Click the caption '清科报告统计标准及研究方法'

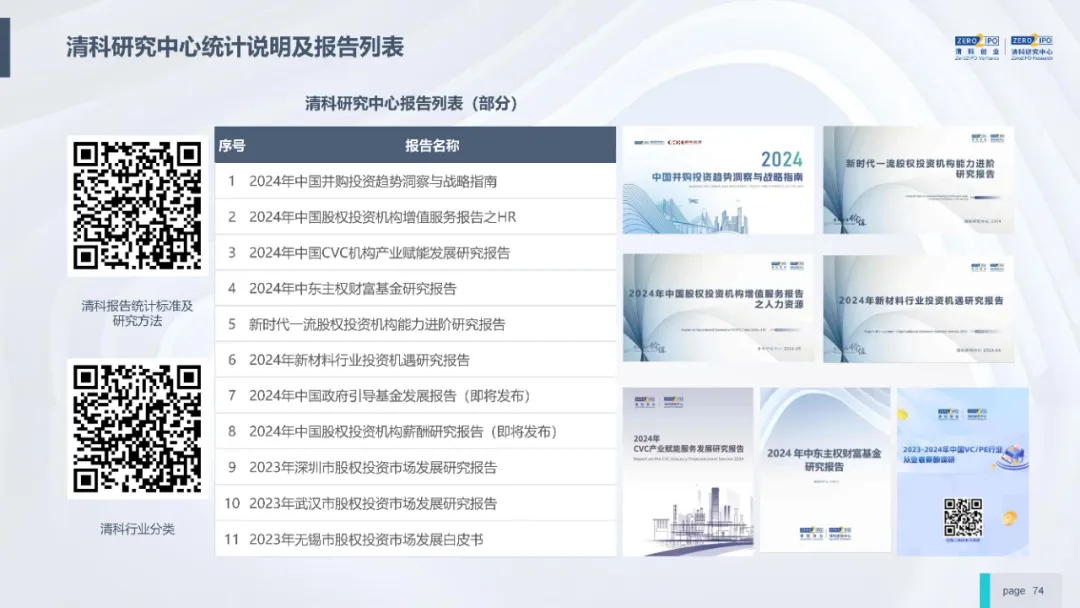coord(137,313)
